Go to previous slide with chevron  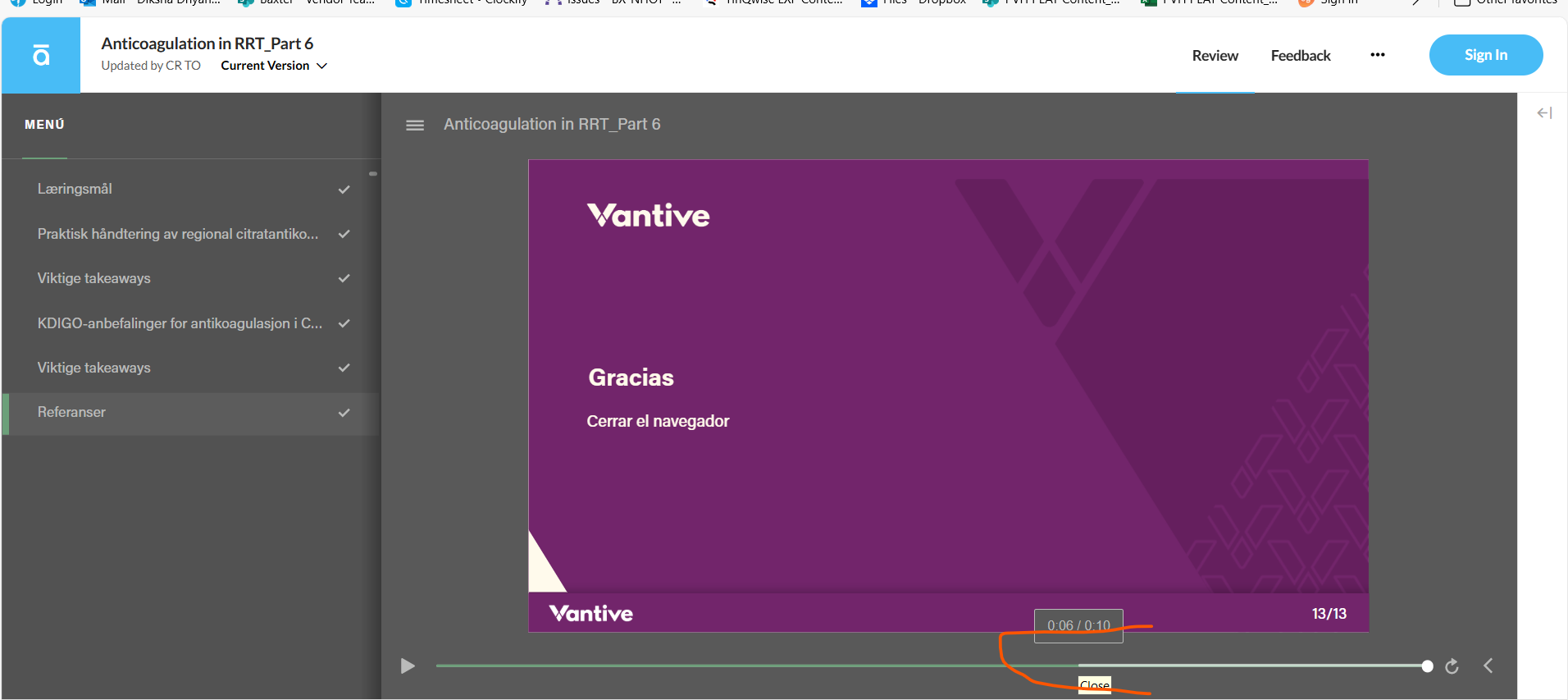click(x=1488, y=666)
